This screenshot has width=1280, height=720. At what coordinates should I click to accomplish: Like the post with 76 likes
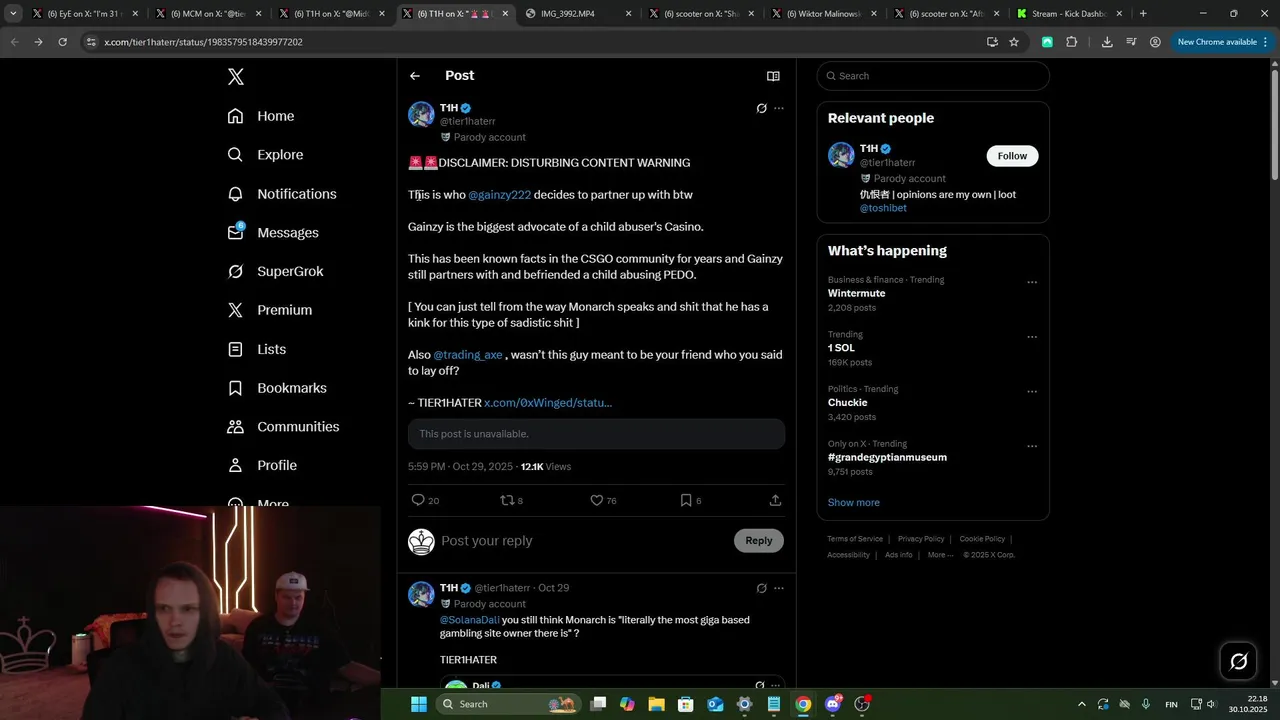[596, 500]
